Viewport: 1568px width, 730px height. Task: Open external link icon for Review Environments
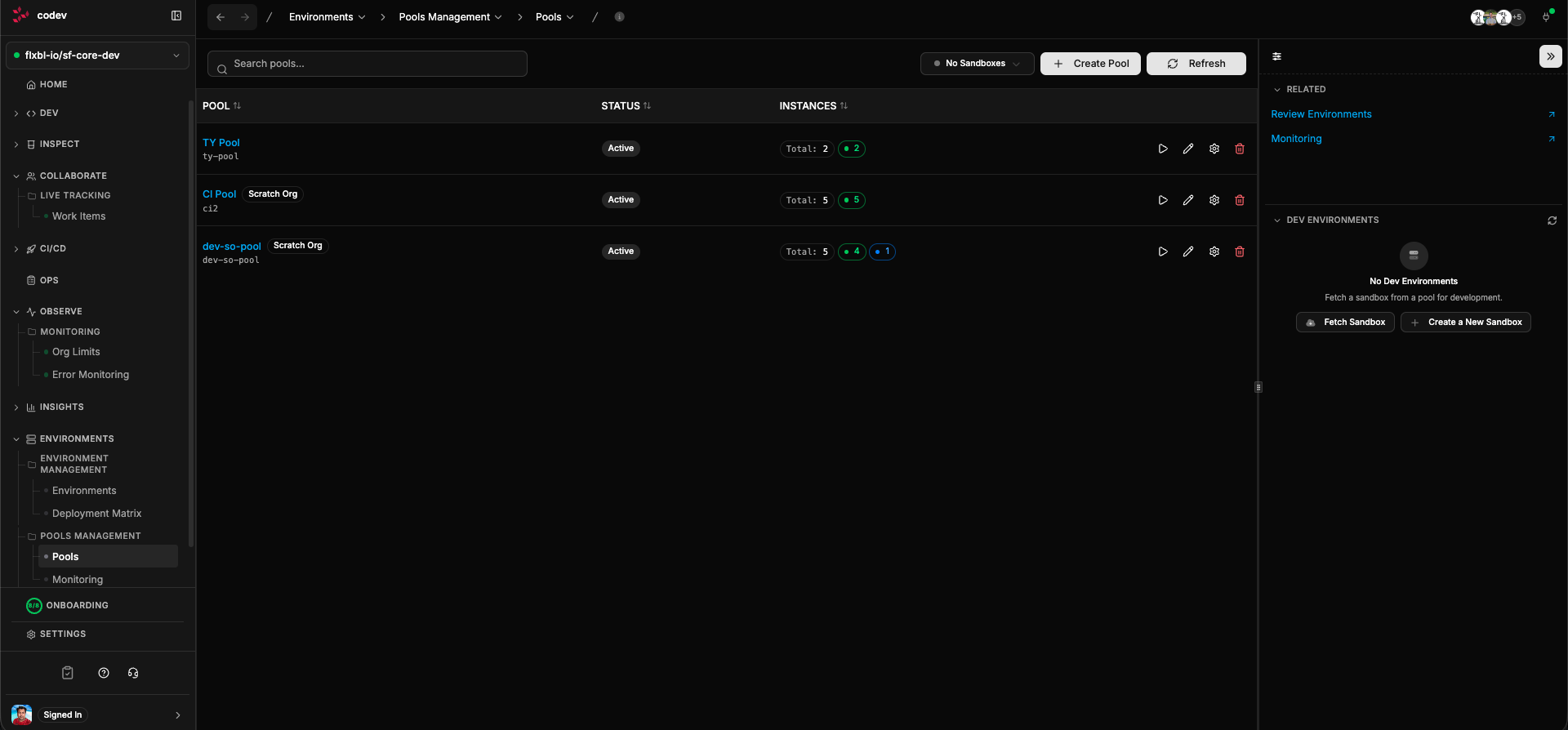(x=1552, y=114)
